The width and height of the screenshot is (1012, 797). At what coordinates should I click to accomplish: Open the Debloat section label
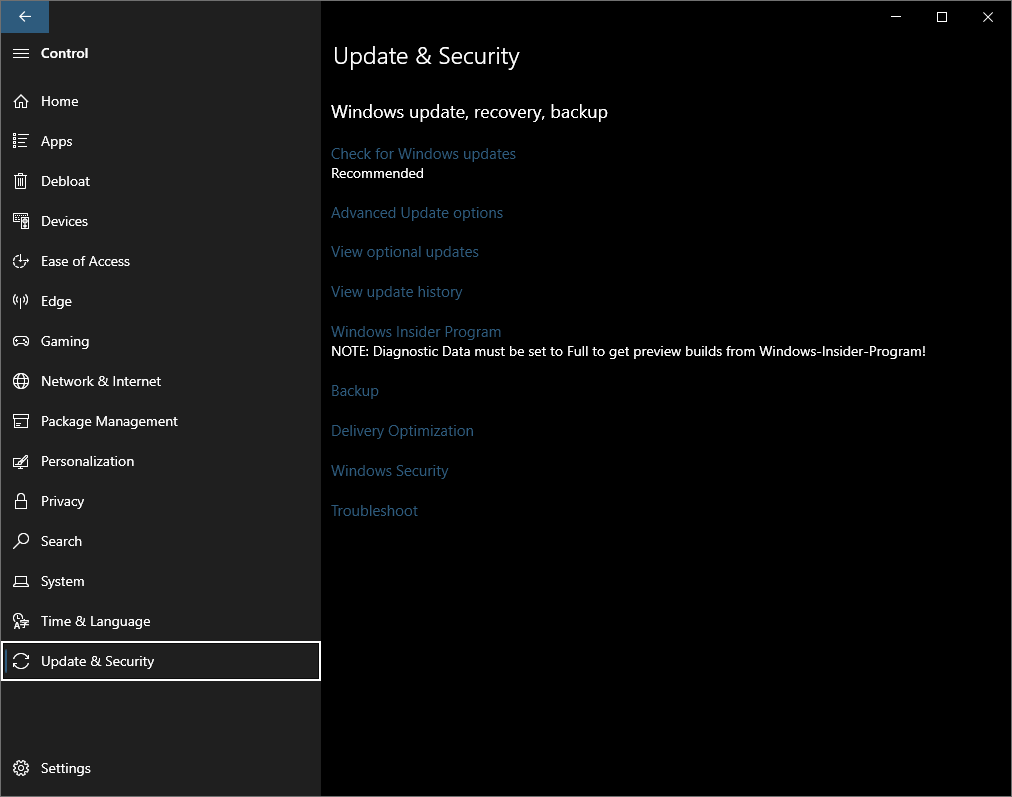[x=65, y=181]
